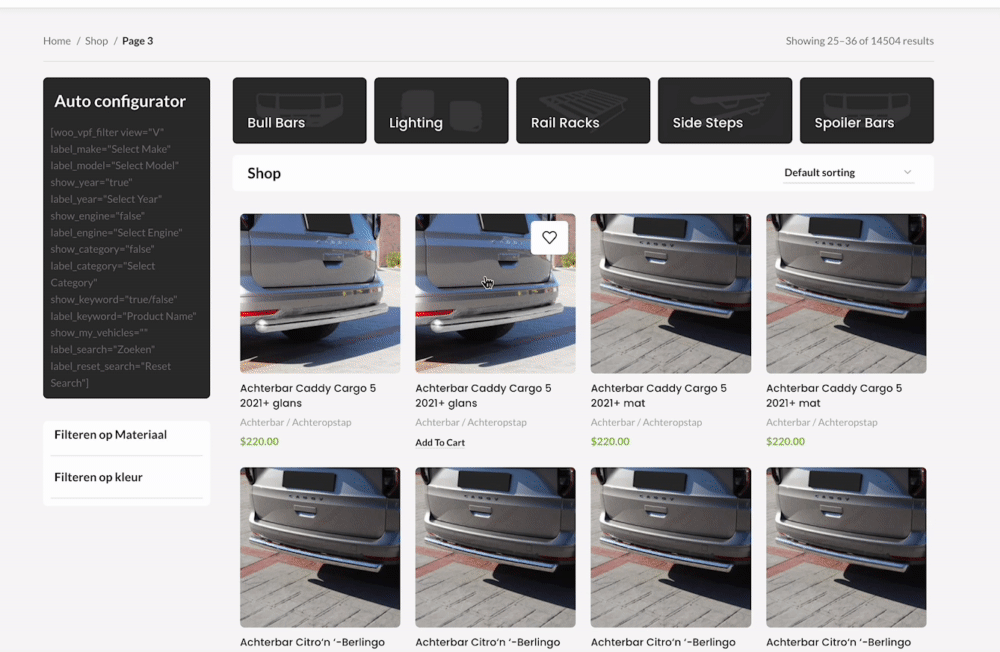This screenshot has width=1000, height=652.
Task: Open the Bull Bars category tile
Action: pos(300,110)
